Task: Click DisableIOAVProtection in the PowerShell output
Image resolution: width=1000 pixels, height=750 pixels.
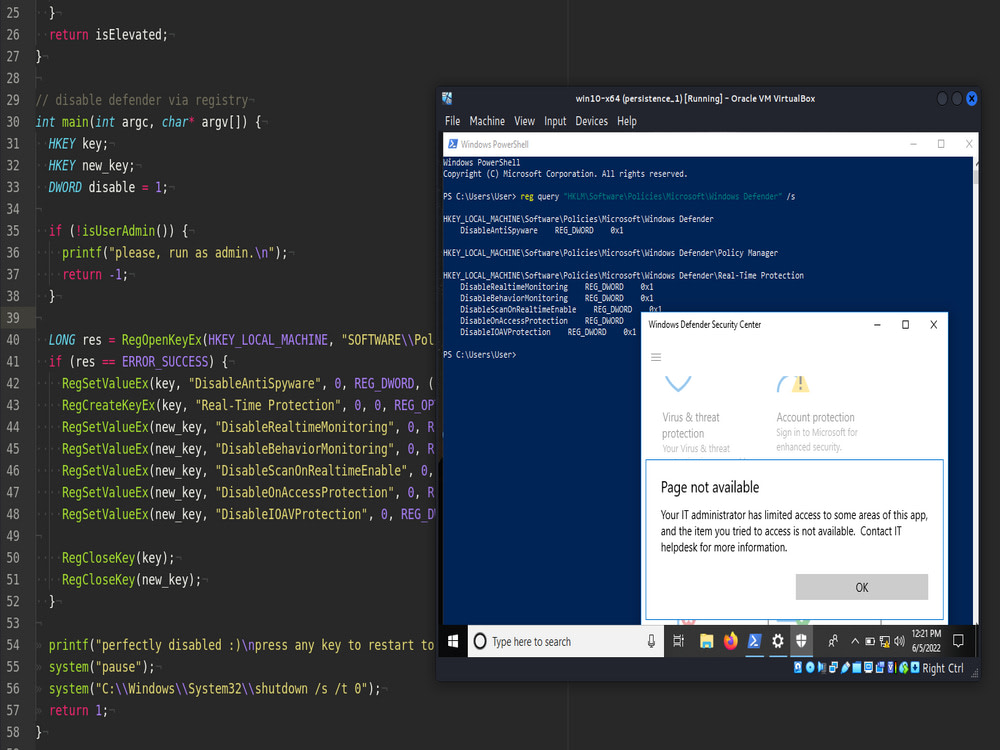Action: point(505,332)
